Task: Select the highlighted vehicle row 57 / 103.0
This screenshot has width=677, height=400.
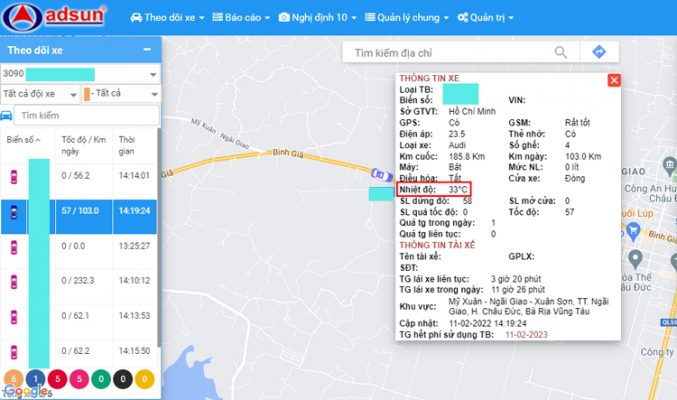Action: click(80, 211)
